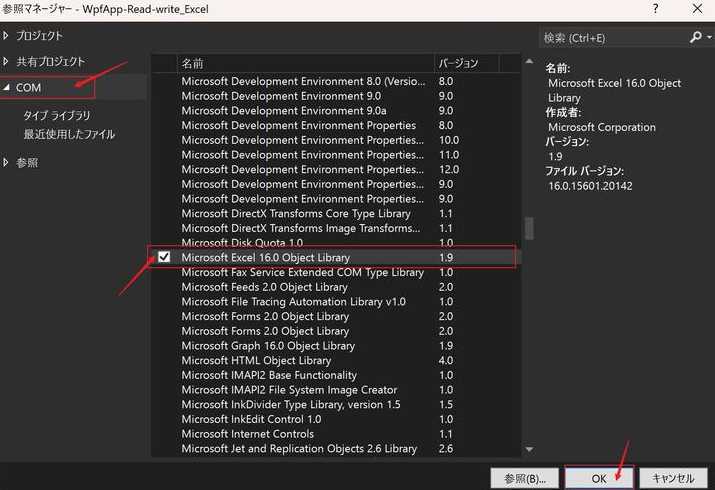Image resolution: width=715 pixels, height=490 pixels.
Task: Sort by the バージョン column header
Action: (466, 63)
